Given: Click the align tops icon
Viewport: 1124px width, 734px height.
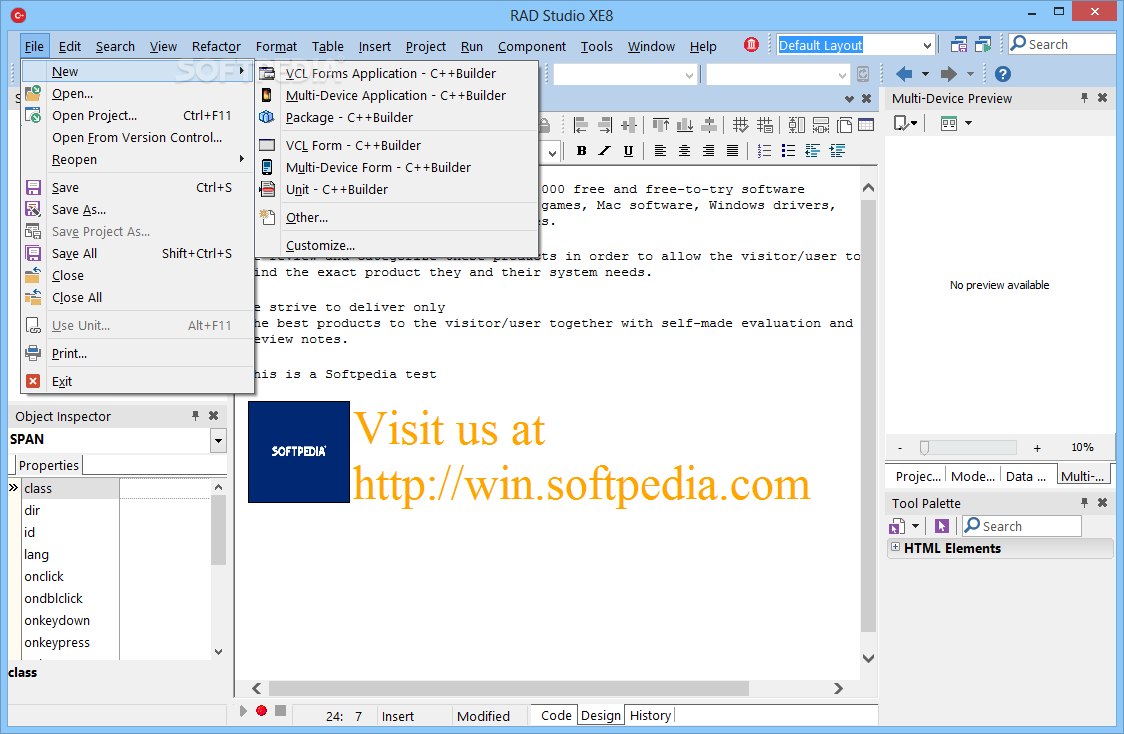Looking at the screenshot, I should pyautogui.click(x=661, y=125).
